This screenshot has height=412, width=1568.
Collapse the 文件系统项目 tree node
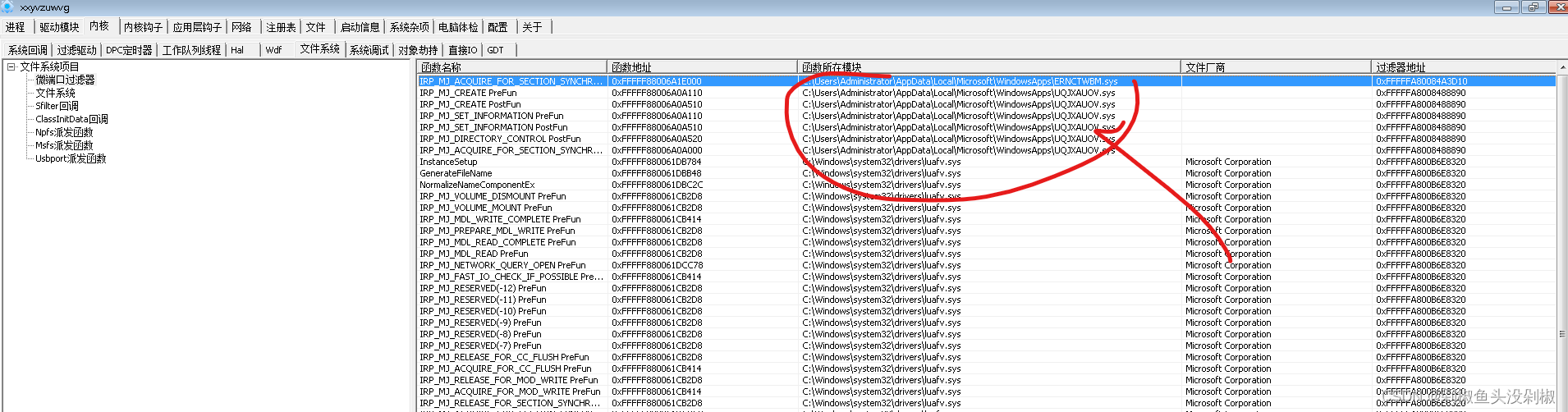pyautogui.click(x=11, y=67)
